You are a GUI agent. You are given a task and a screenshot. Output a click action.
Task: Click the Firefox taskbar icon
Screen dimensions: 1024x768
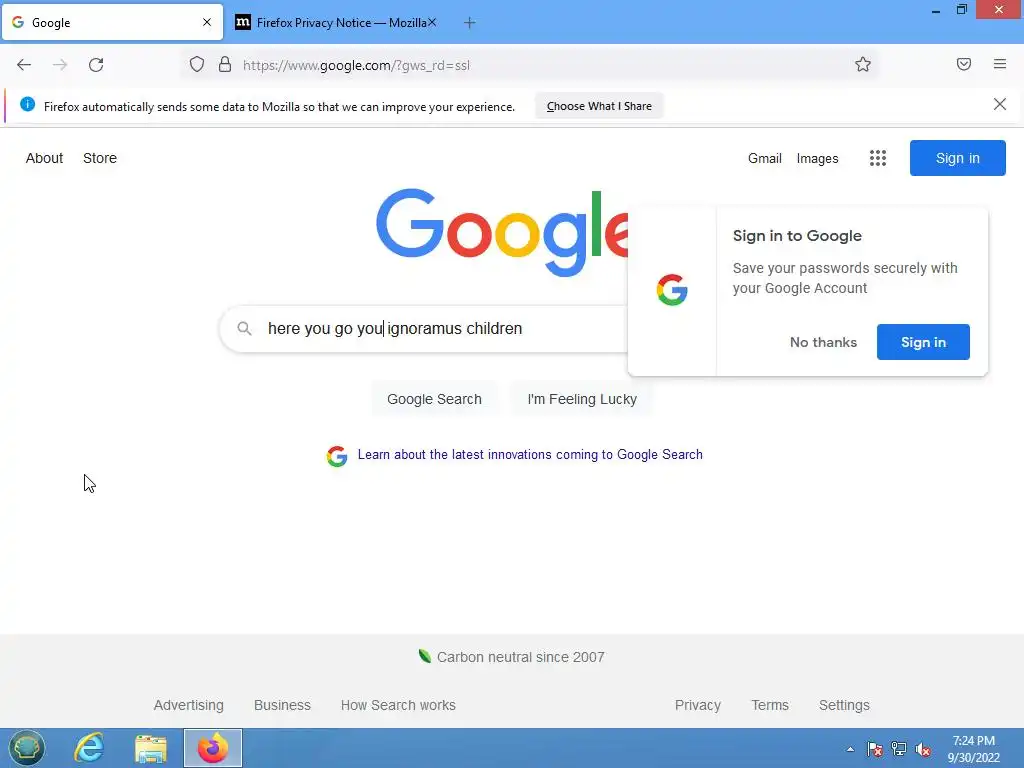pos(213,748)
